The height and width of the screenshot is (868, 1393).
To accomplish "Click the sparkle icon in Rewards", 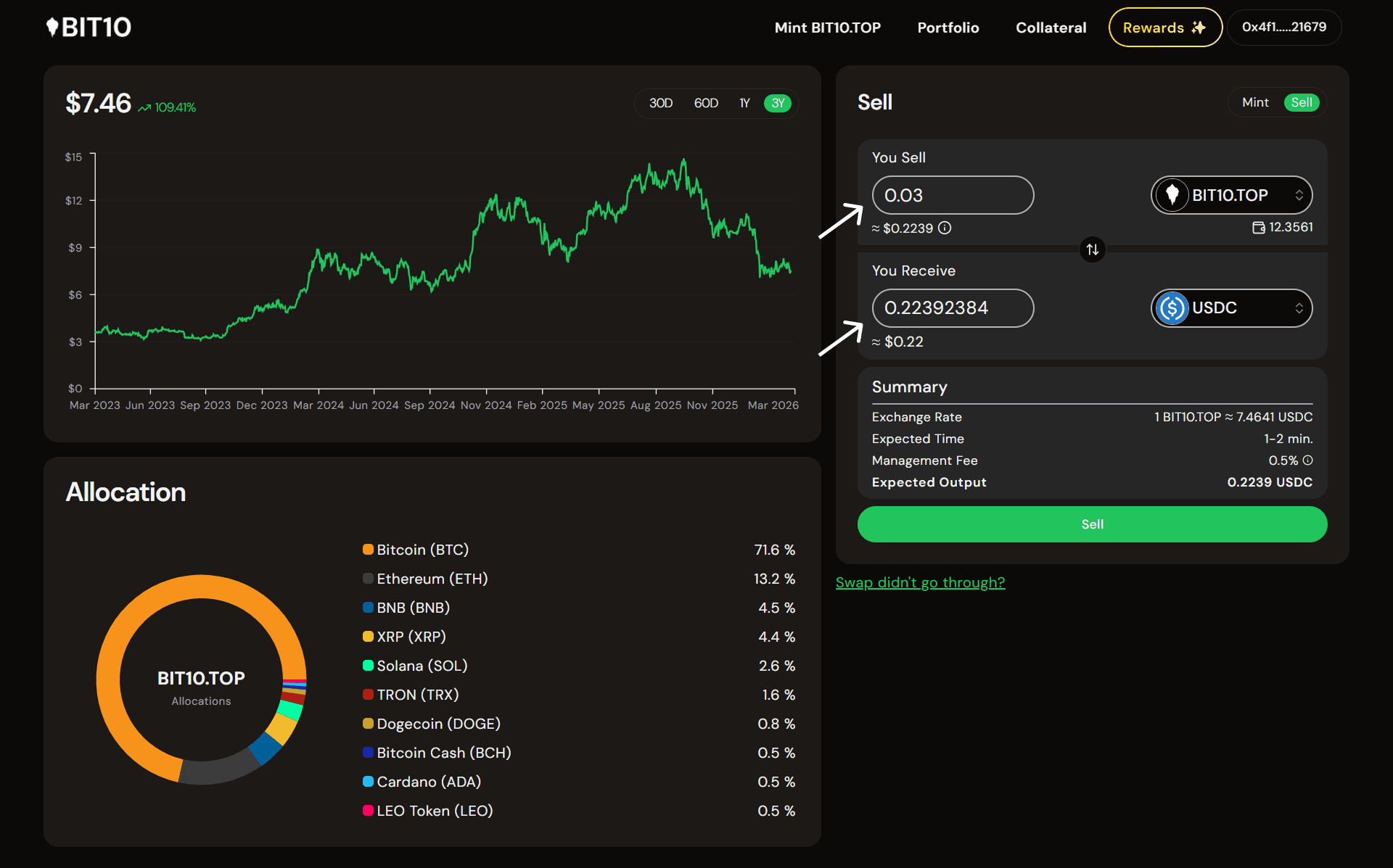I will tap(1199, 28).
